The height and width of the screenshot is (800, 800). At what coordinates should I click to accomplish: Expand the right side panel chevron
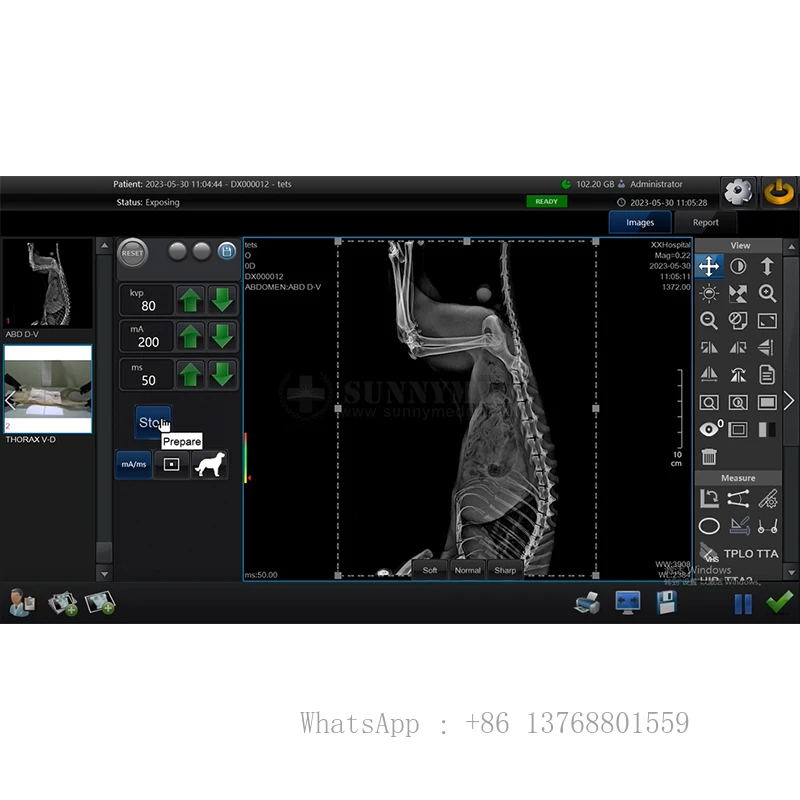pyautogui.click(x=789, y=401)
